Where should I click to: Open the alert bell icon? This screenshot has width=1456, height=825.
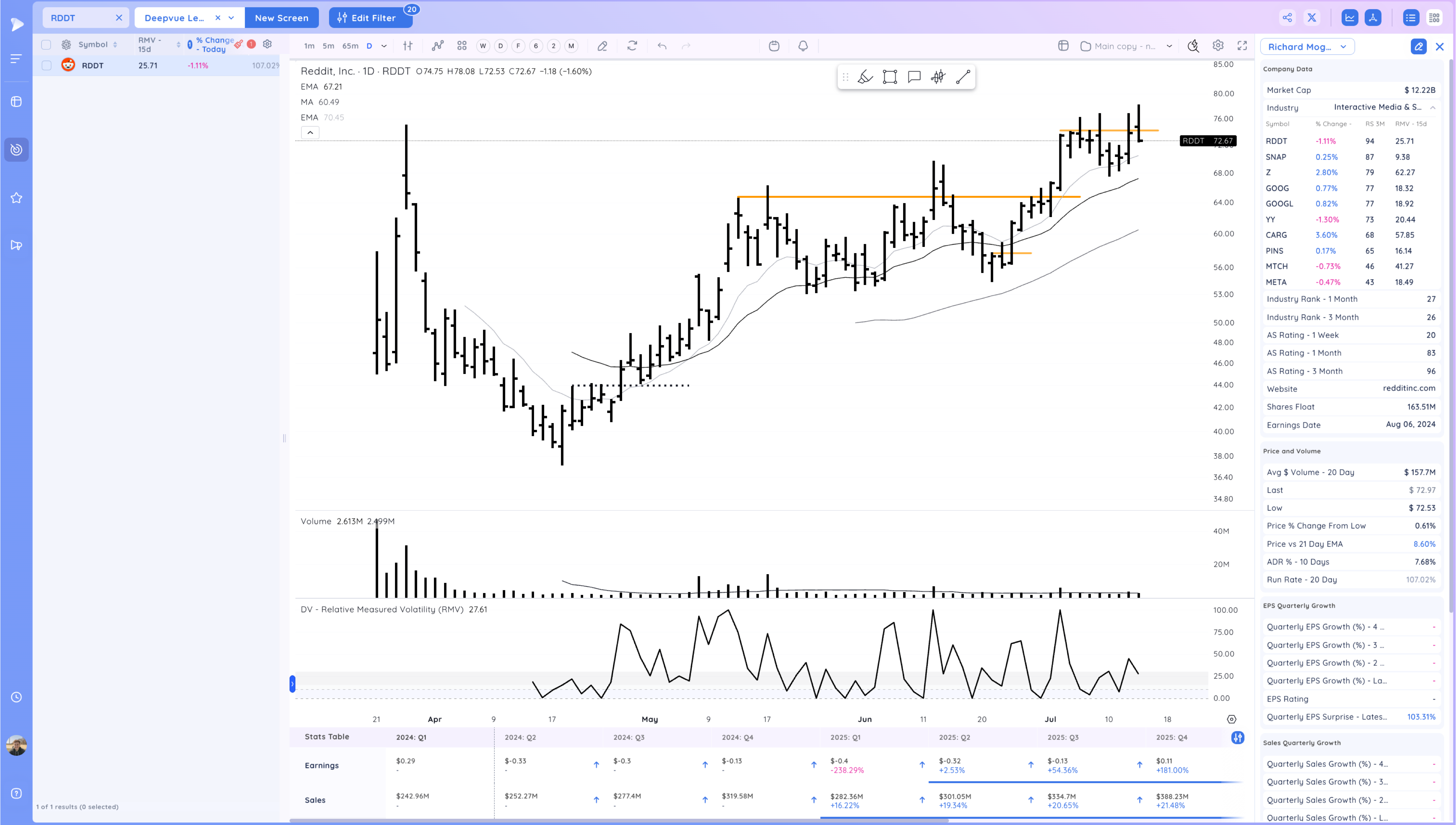coord(803,46)
